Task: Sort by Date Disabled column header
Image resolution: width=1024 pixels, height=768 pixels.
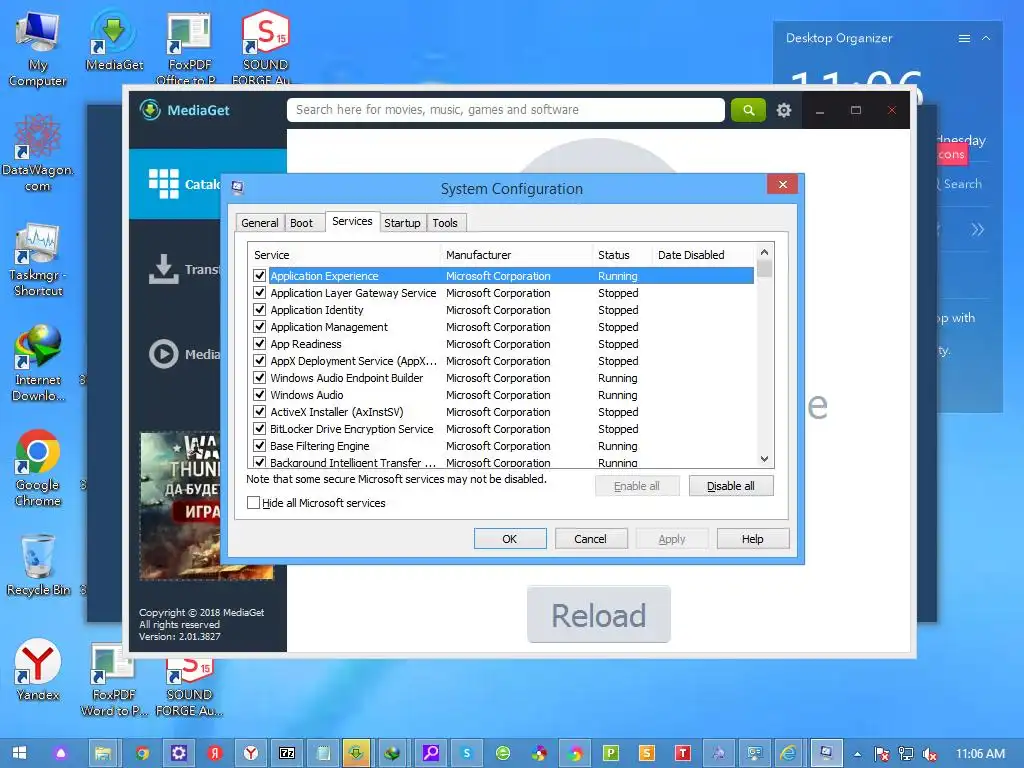Action: click(703, 255)
